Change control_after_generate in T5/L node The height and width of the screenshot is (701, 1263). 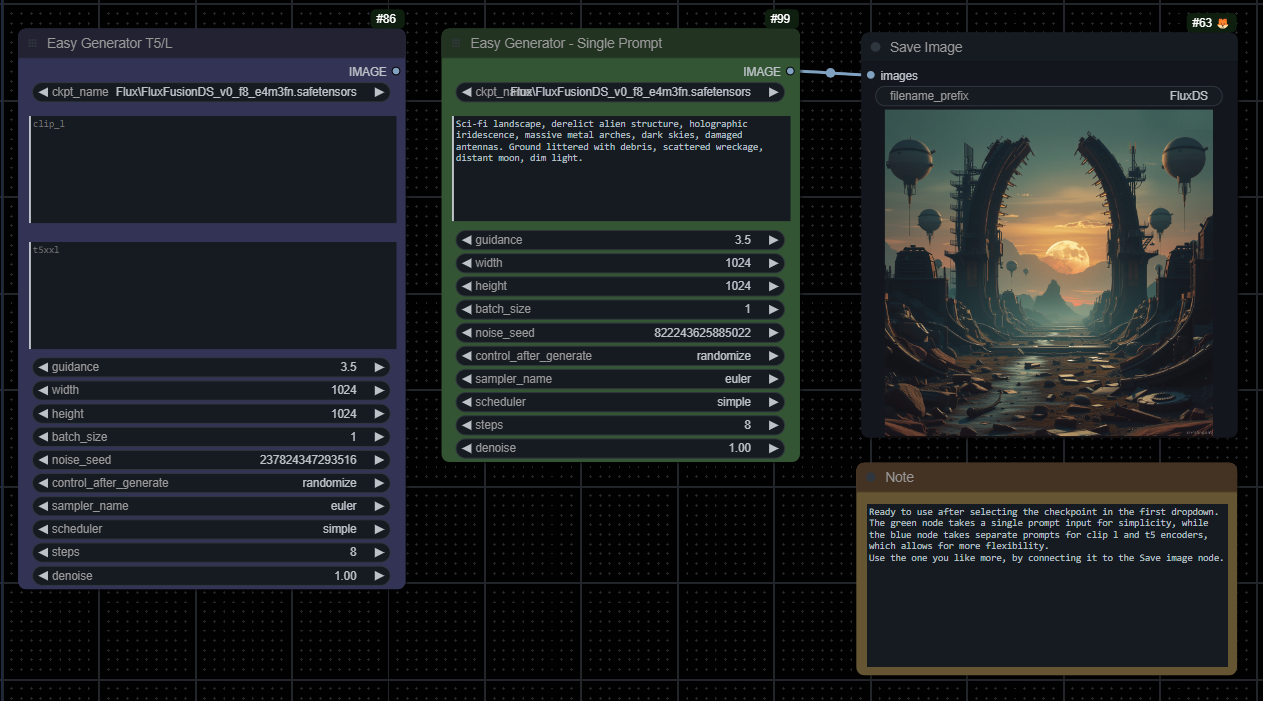(x=211, y=483)
